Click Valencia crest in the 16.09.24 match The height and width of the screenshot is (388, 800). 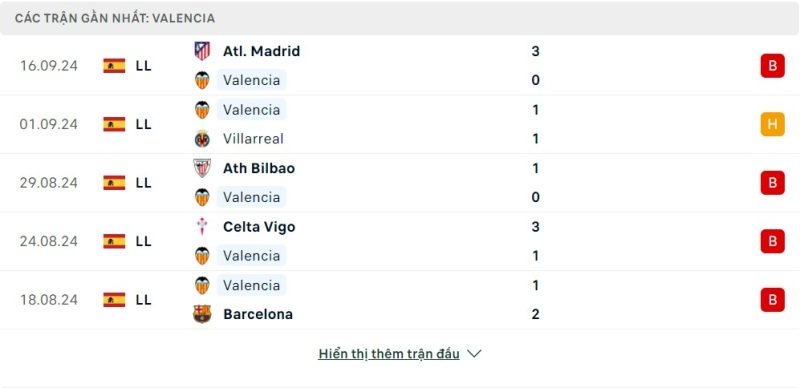click(202, 80)
